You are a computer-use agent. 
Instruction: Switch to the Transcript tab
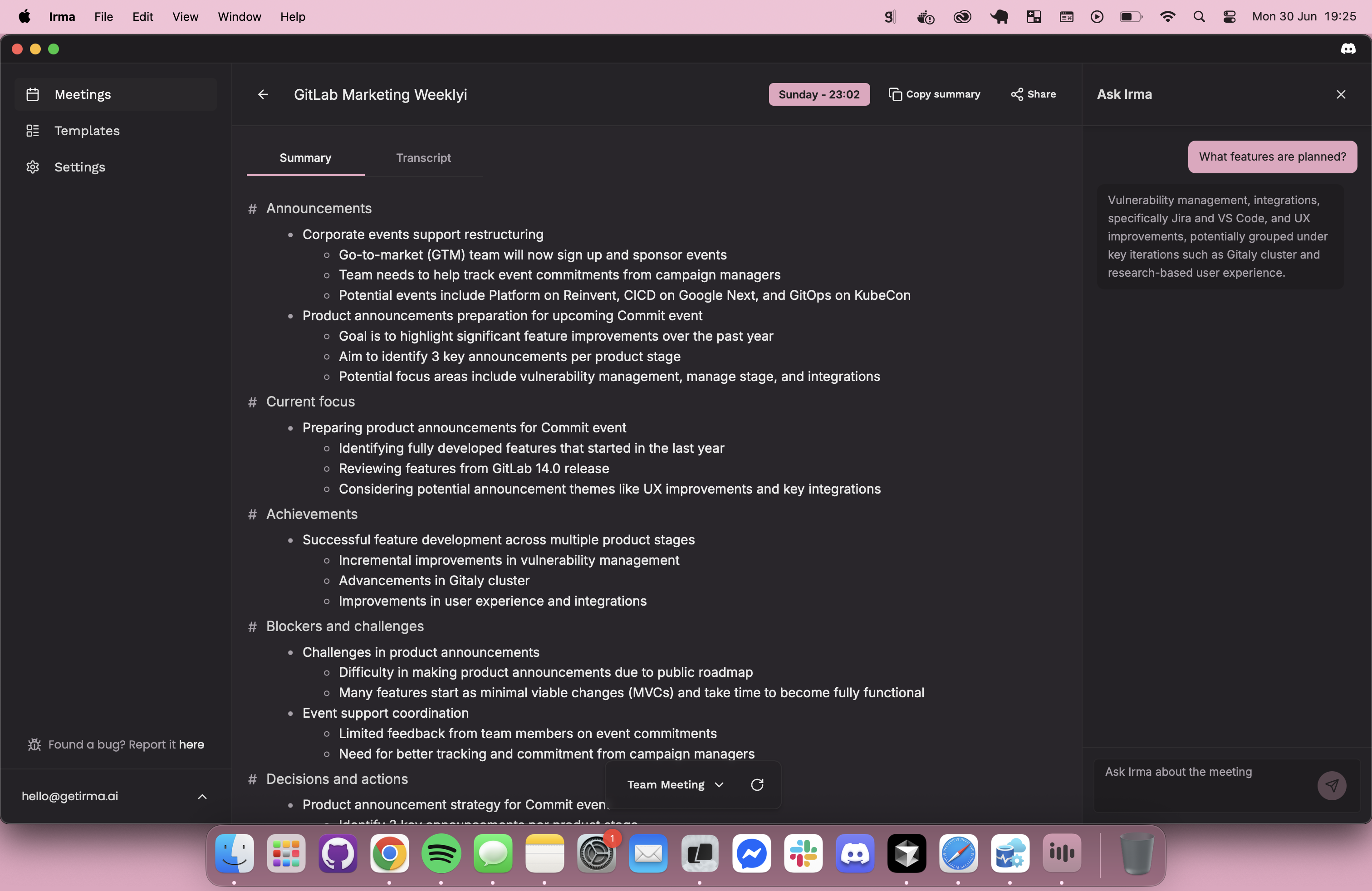pos(423,158)
